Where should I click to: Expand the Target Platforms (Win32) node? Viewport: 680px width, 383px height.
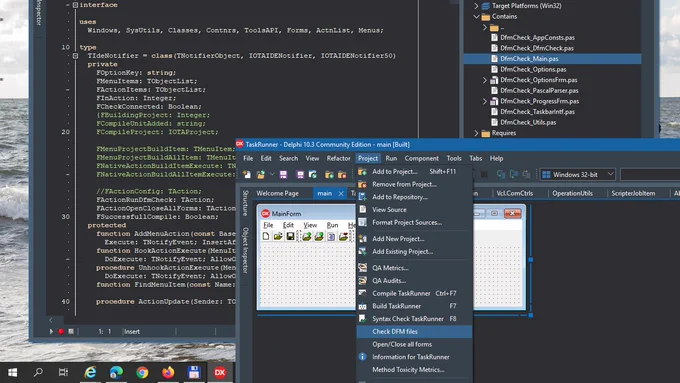(x=476, y=6)
